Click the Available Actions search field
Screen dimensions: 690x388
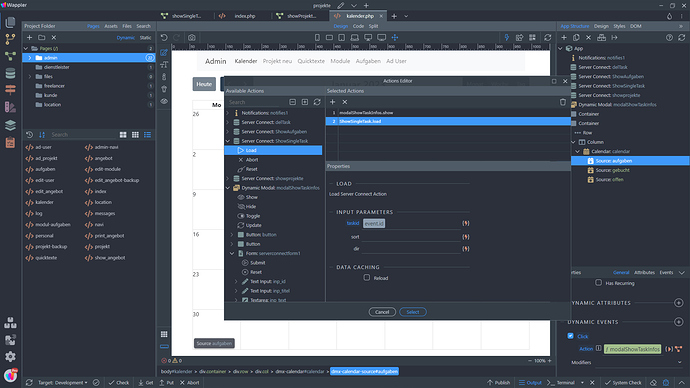(x=257, y=102)
